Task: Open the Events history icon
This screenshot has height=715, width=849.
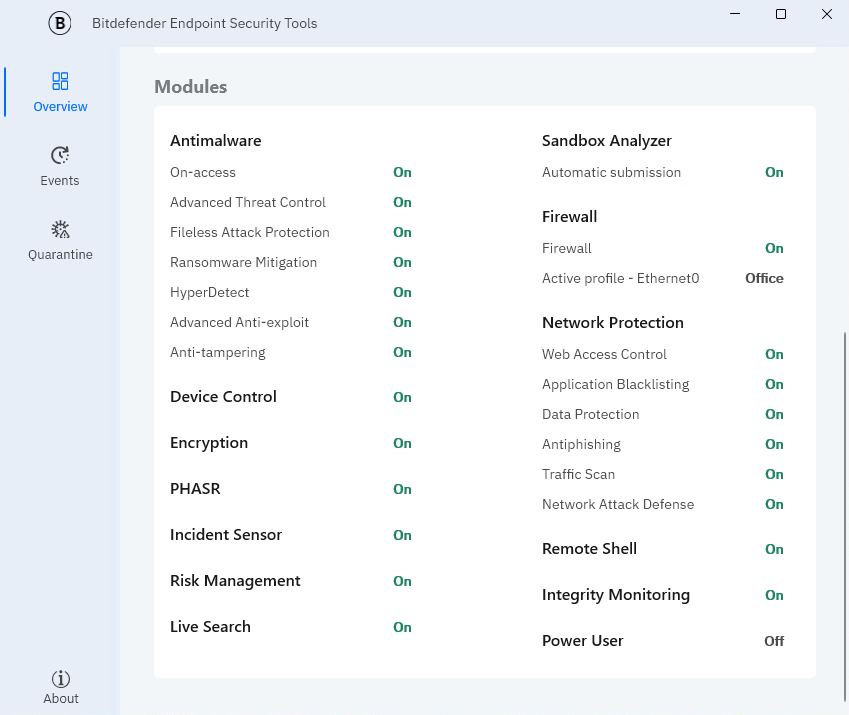Action: pos(60,155)
